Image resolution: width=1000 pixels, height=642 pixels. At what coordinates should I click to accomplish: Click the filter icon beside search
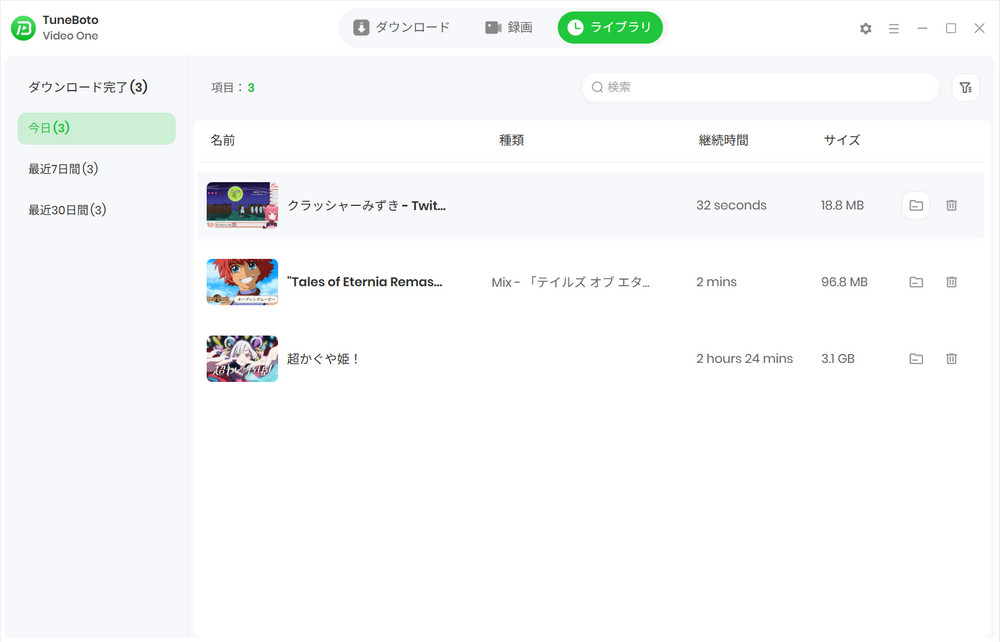(966, 87)
